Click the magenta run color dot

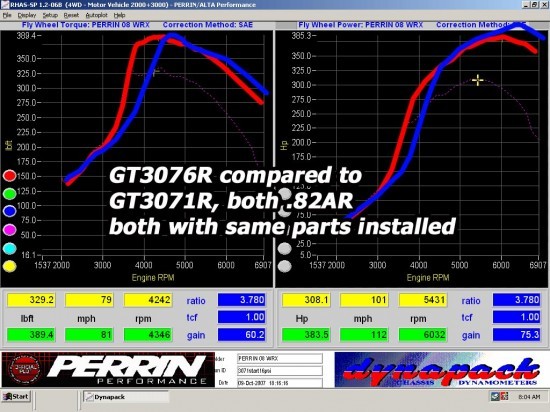[9, 230]
